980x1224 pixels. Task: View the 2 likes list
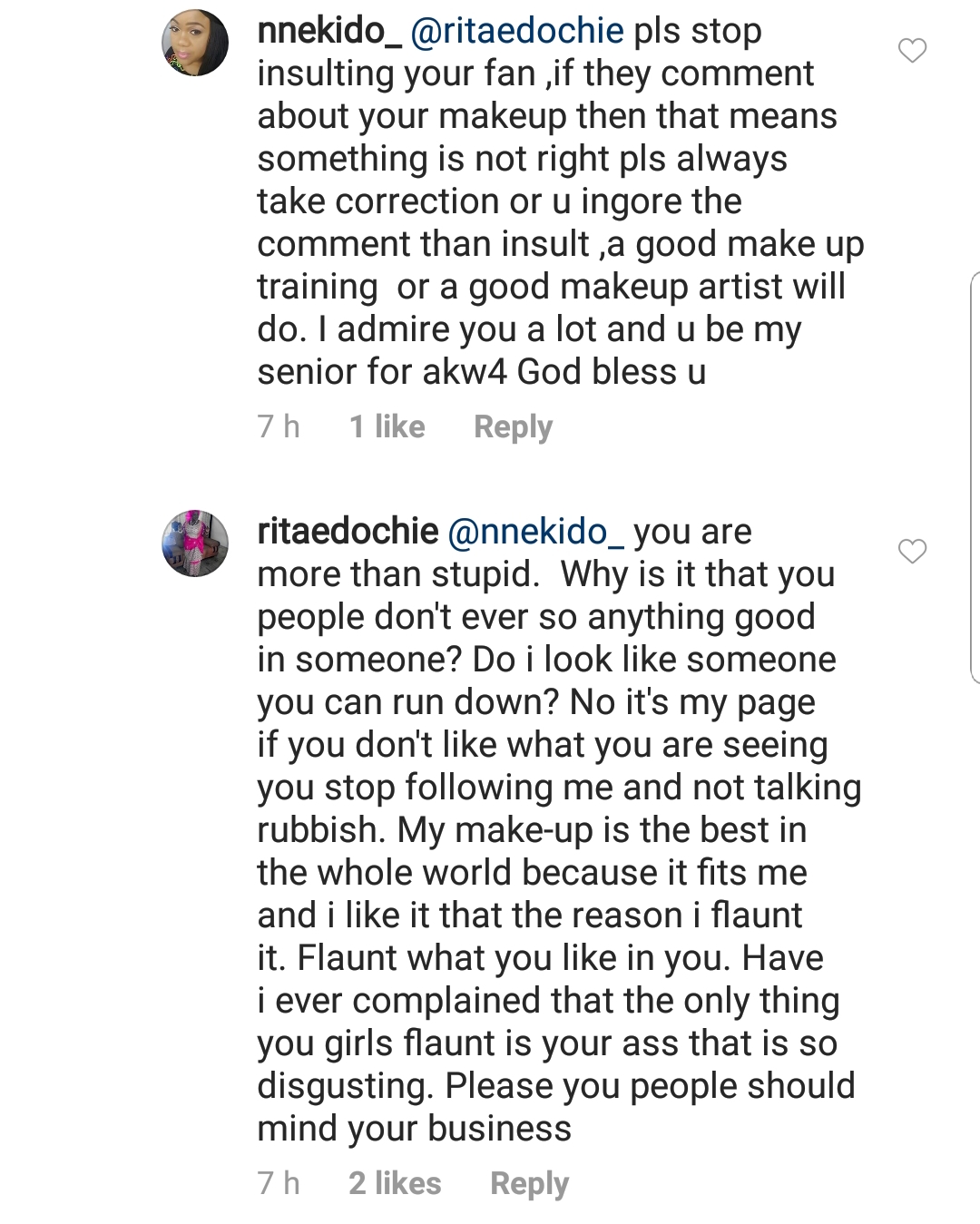[395, 1183]
